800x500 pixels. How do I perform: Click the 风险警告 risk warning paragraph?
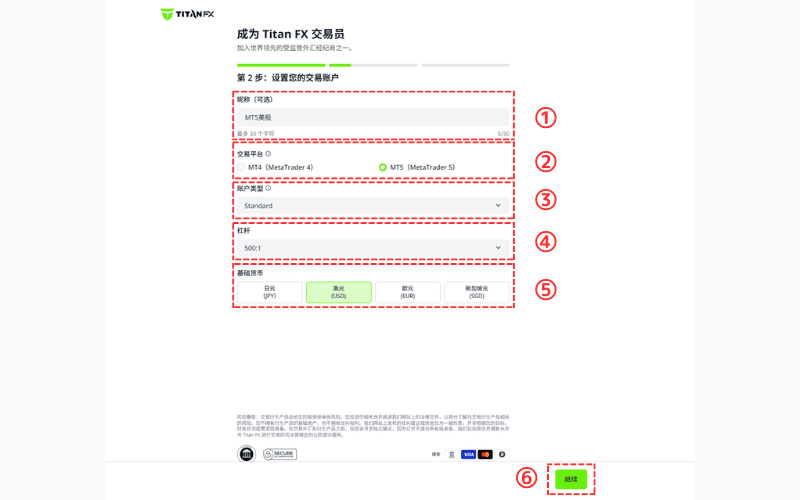click(373, 426)
